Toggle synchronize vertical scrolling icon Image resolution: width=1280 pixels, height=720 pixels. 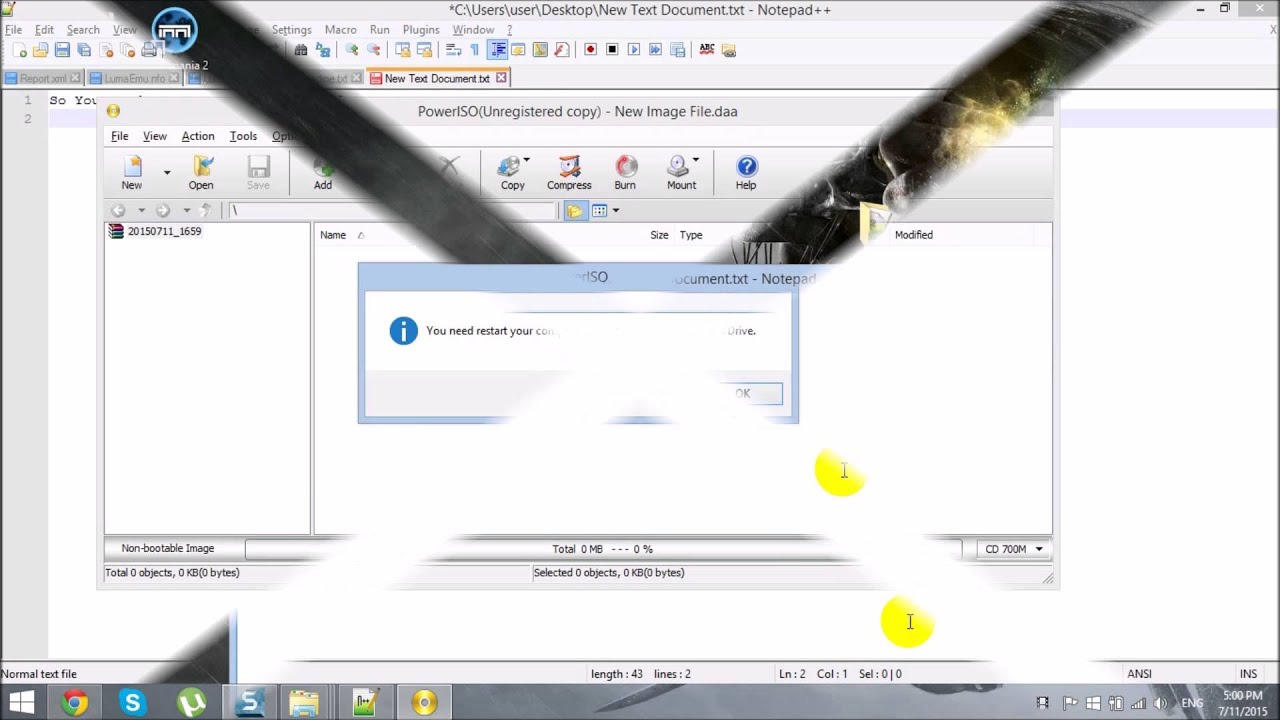(403, 50)
